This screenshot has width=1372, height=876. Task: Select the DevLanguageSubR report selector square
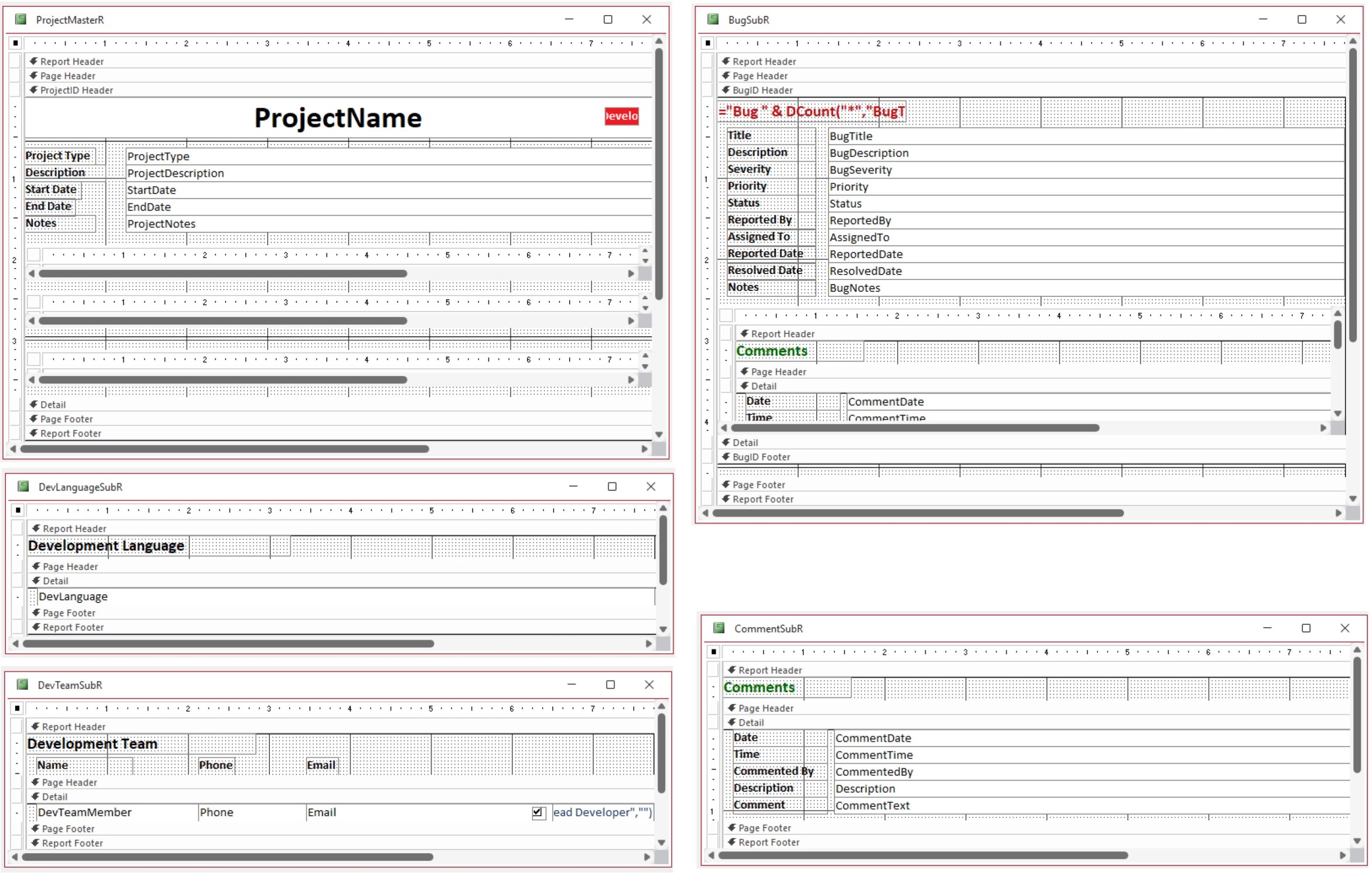pos(18,510)
